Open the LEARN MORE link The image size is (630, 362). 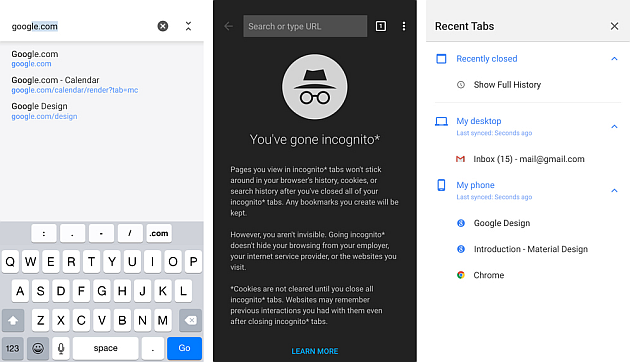315,351
